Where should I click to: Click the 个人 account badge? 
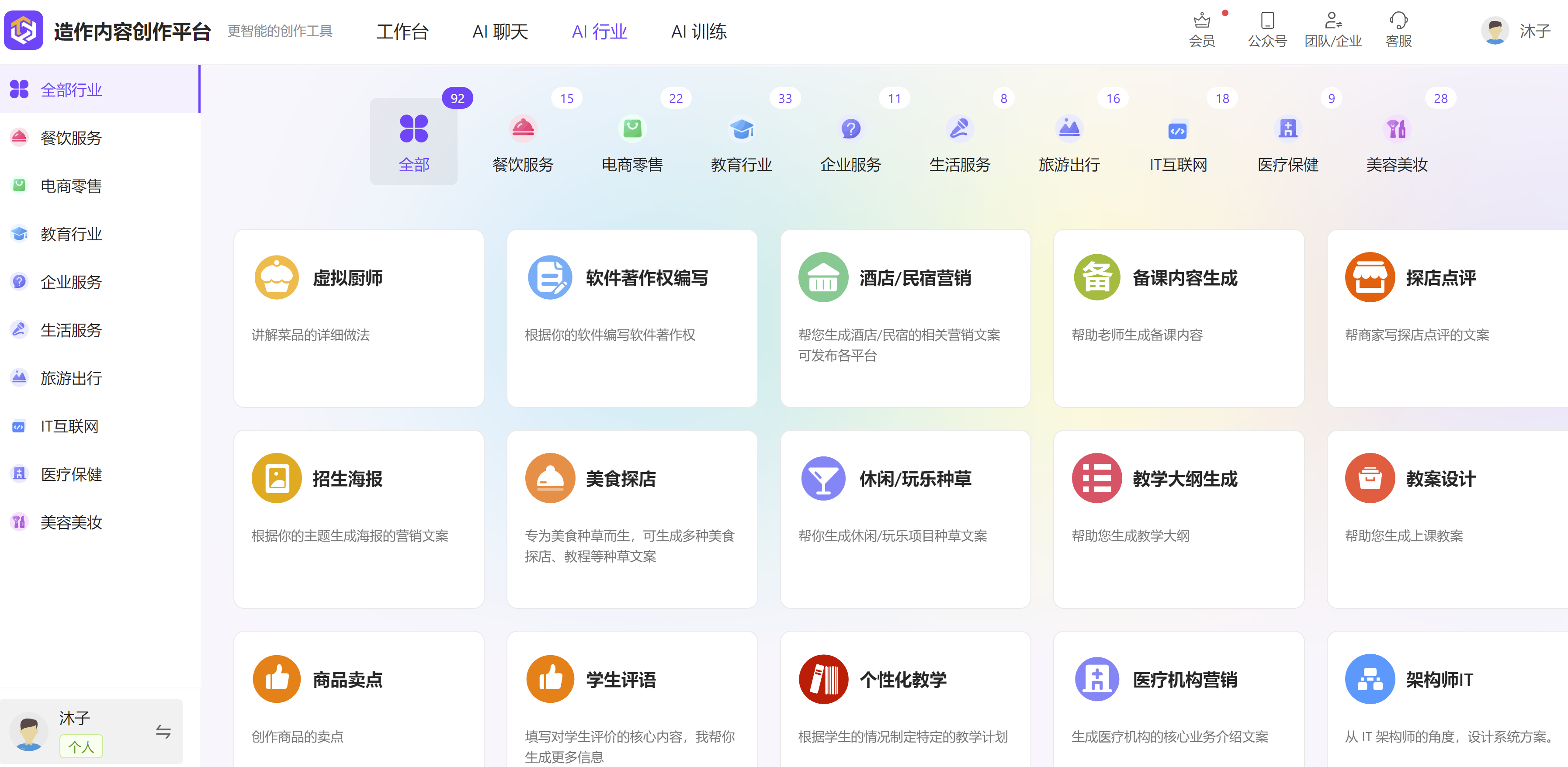81,746
